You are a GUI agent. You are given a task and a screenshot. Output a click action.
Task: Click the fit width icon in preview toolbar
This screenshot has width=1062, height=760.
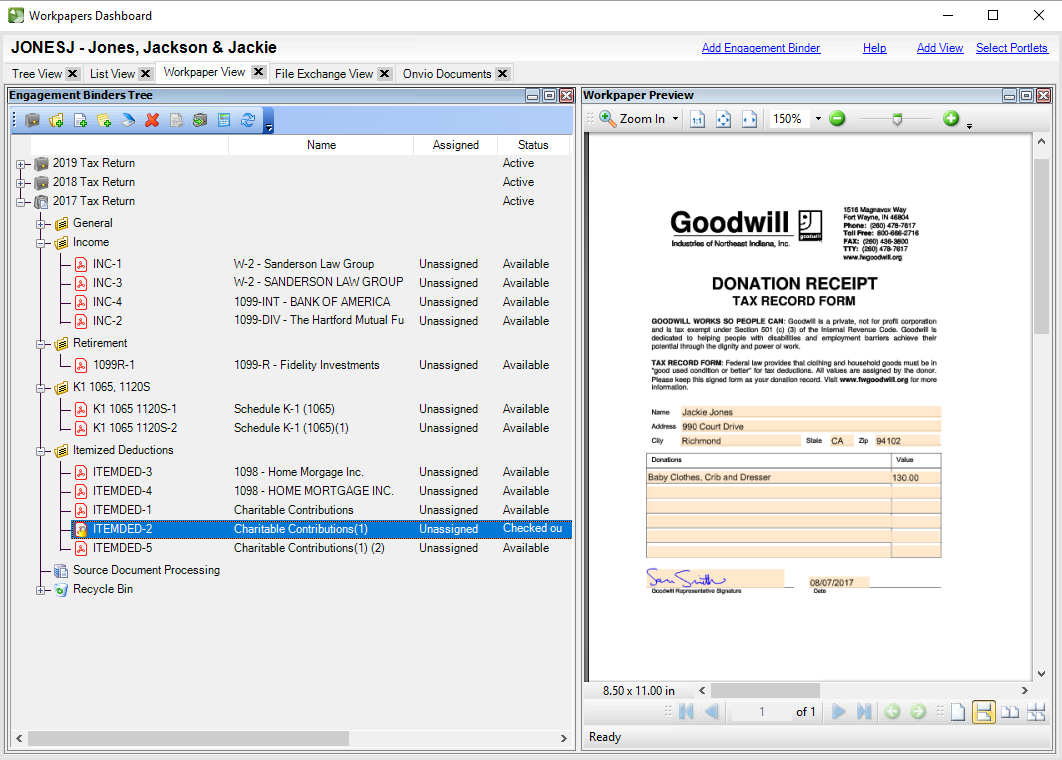749,119
